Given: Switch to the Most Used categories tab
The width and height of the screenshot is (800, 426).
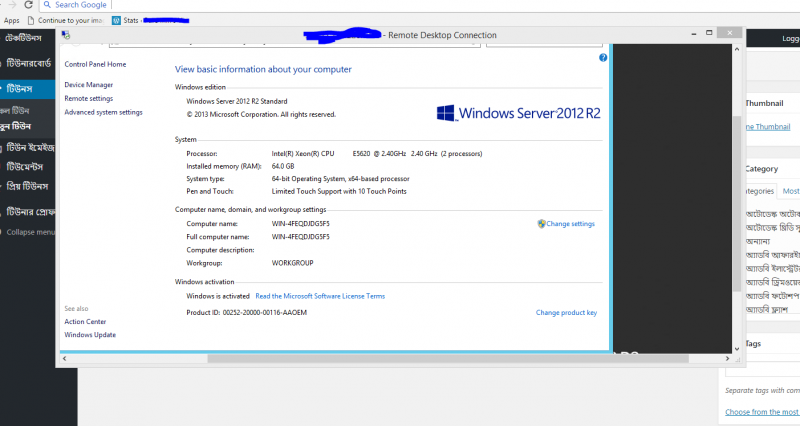Looking at the screenshot, I should tap(790, 191).
